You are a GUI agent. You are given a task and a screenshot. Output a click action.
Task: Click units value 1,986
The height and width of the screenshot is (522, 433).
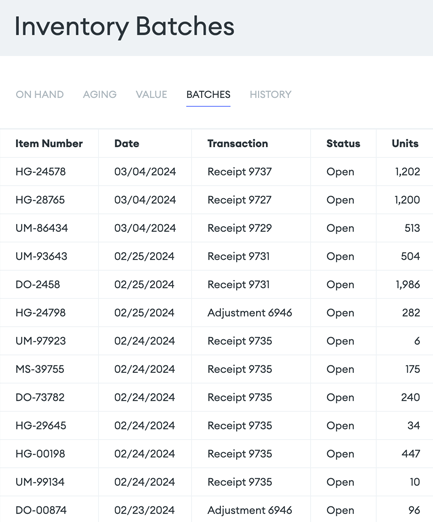(x=408, y=284)
